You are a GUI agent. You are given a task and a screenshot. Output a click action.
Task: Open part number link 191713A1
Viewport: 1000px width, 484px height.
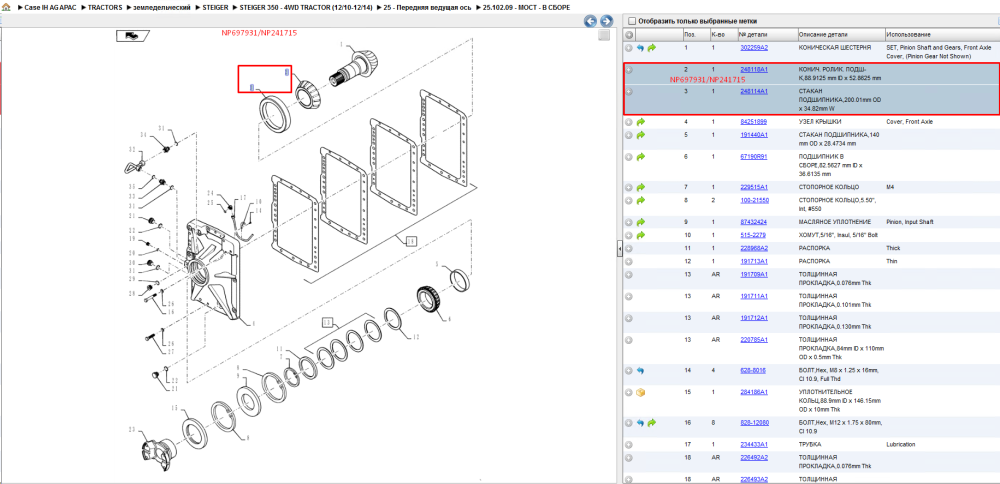pyautogui.click(x=754, y=261)
